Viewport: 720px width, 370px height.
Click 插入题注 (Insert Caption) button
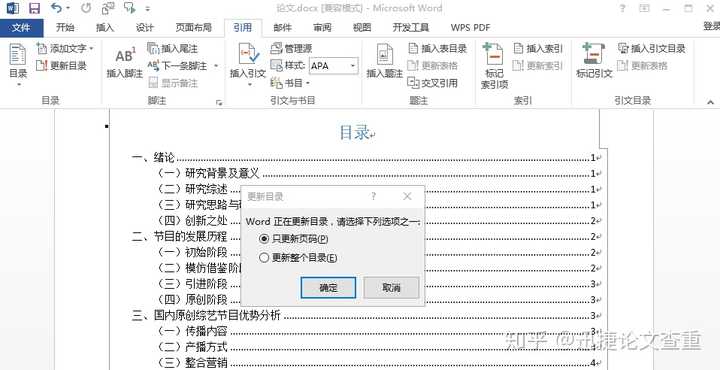384,62
